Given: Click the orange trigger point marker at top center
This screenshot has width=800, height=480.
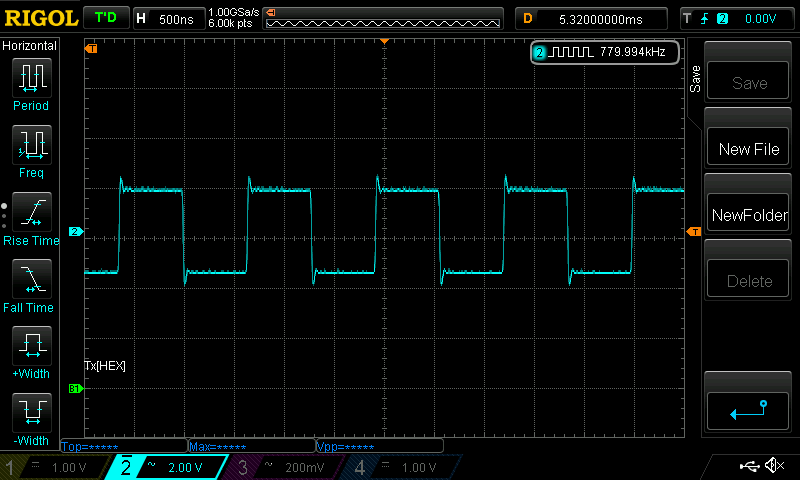Looking at the screenshot, I should 384,41.
